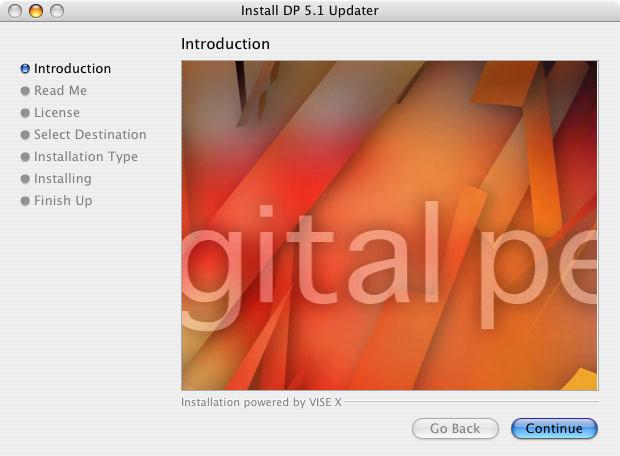This screenshot has height=456, width=620.
Task: Click the gray bullet beside Installing
Action: point(25,179)
